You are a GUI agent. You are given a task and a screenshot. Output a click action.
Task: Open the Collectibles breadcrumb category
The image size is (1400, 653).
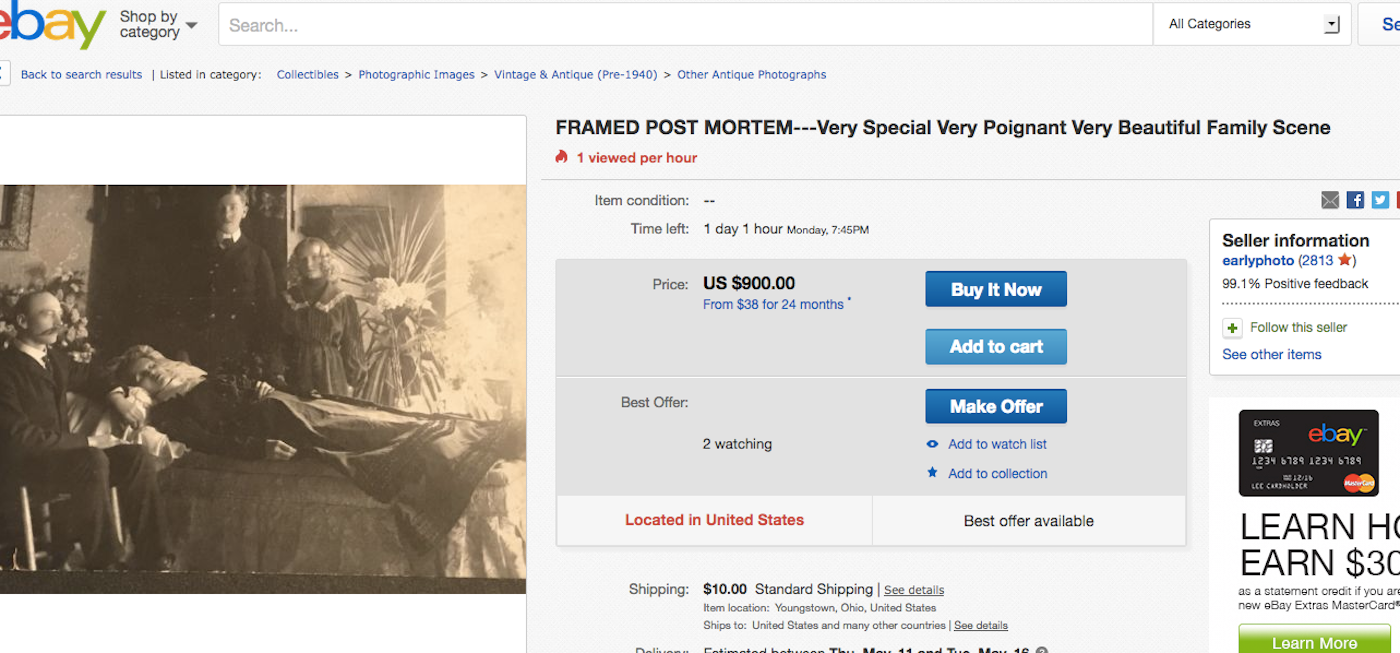[x=307, y=75]
